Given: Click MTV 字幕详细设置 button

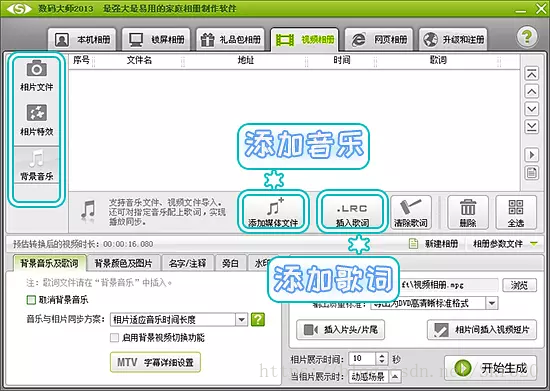Looking at the screenshot, I should pos(155,362).
